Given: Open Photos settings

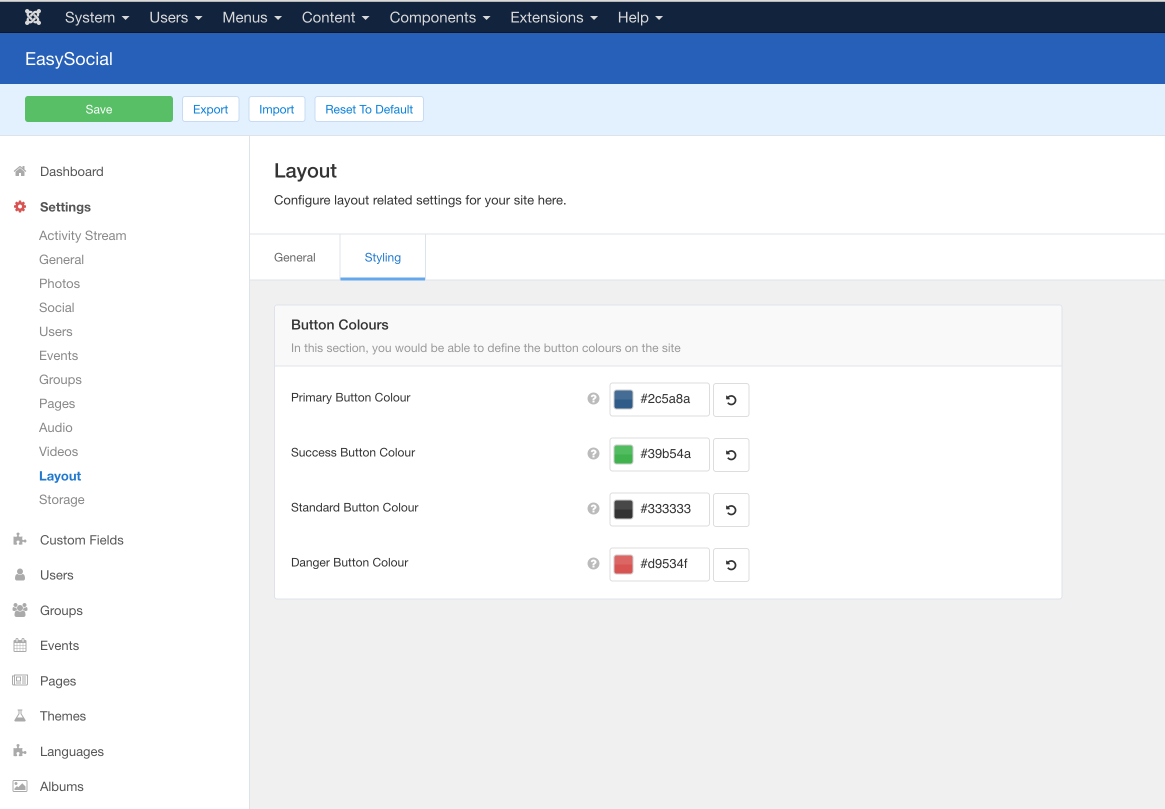Looking at the screenshot, I should (x=59, y=284).
